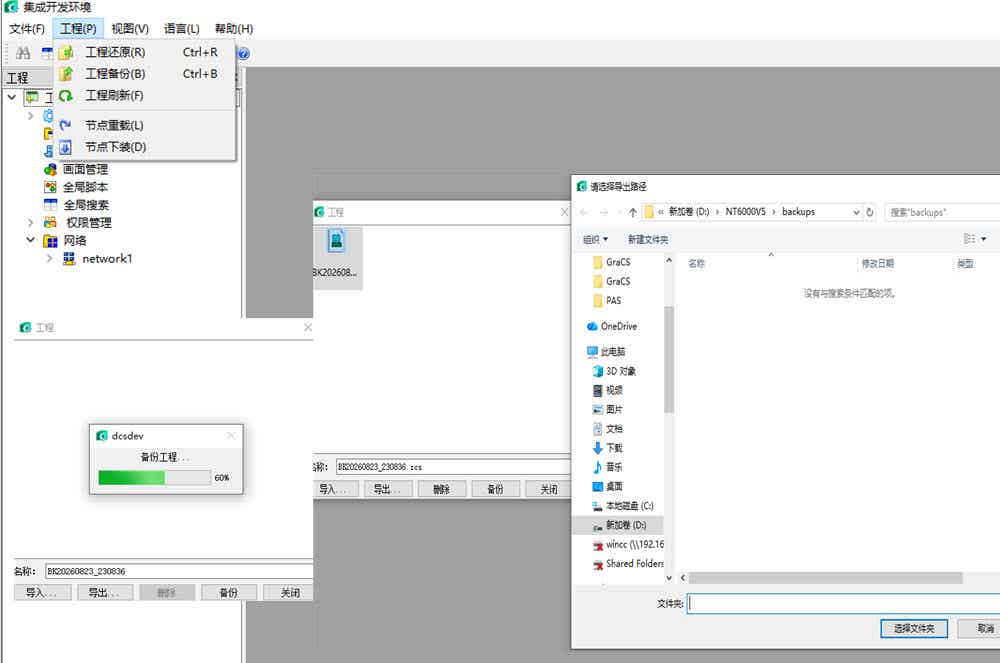Select 本地磁盘 (C:) in sidebar
Image resolution: width=1000 pixels, height=663 pixels.
[629, 506]
